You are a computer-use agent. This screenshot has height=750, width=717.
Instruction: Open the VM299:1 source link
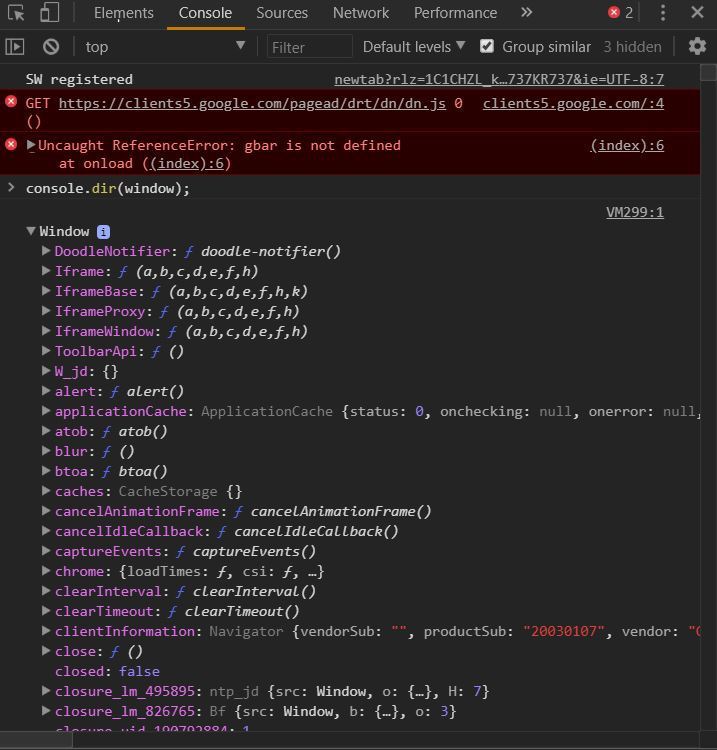pos(635,212)
